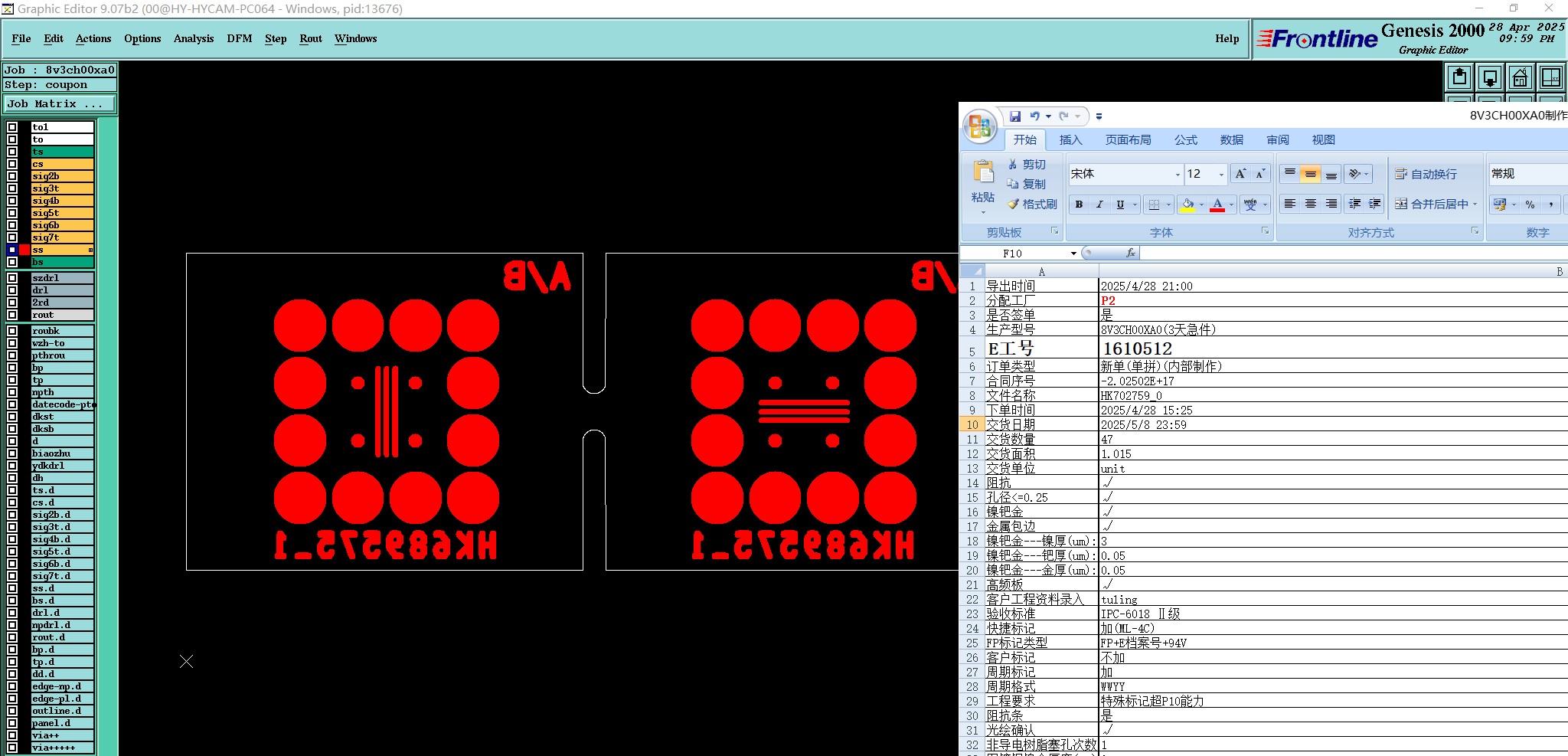Screen dimensions: 1568x756
Task: Open the DFM menu in Genesis
Action: tap(240, 38)
